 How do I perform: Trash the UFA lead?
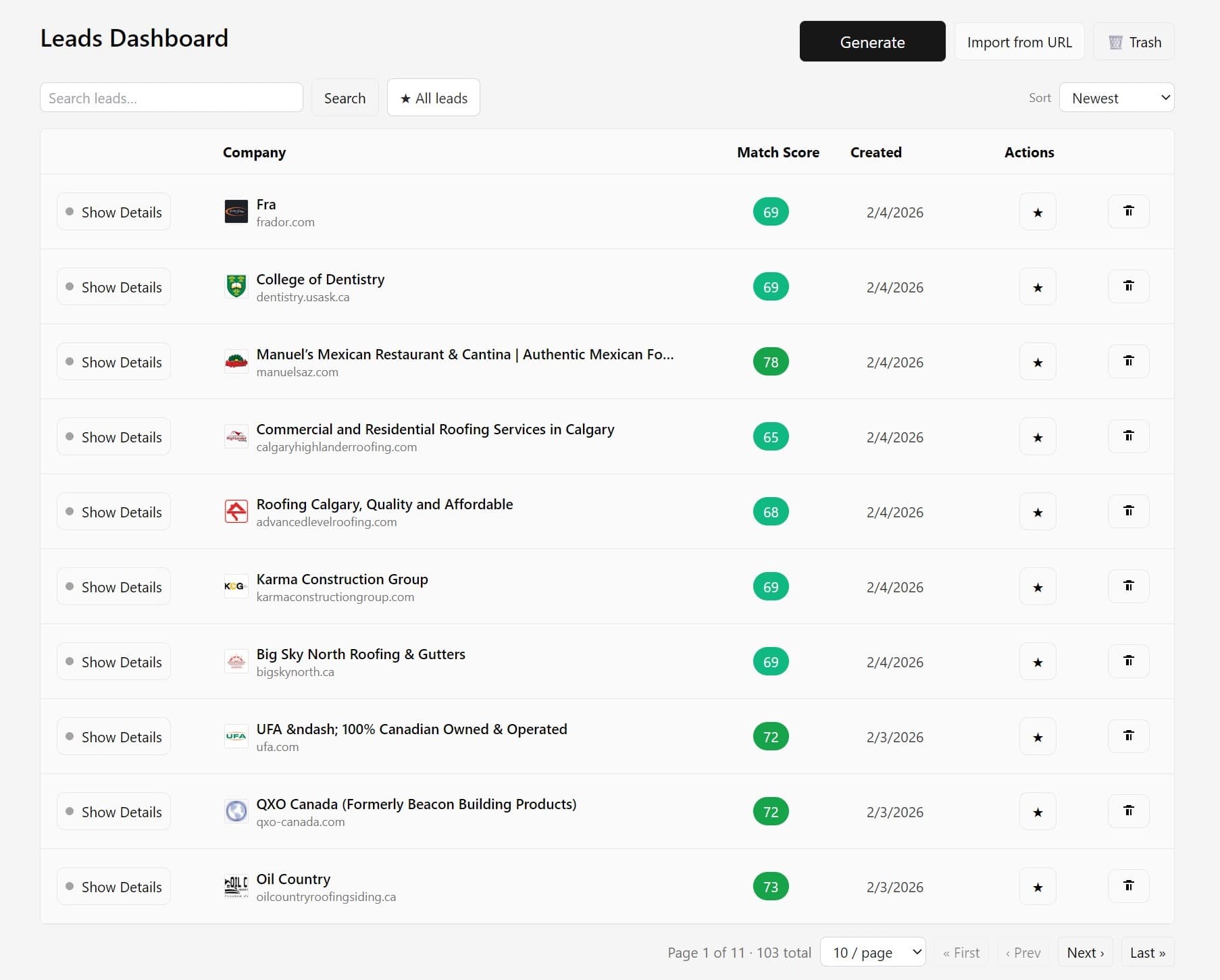[1128, 736]
